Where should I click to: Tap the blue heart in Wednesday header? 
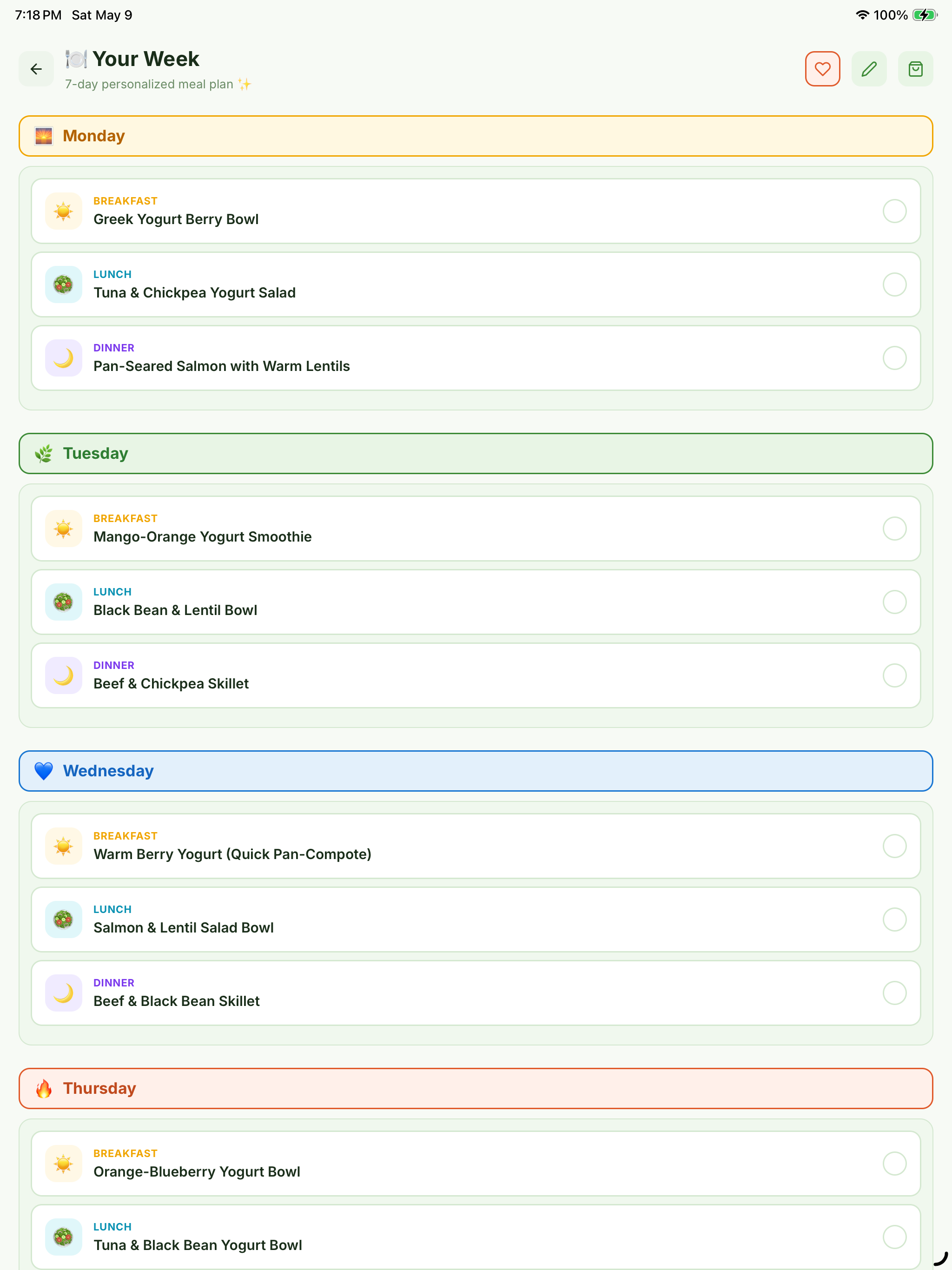coord(44,771)
